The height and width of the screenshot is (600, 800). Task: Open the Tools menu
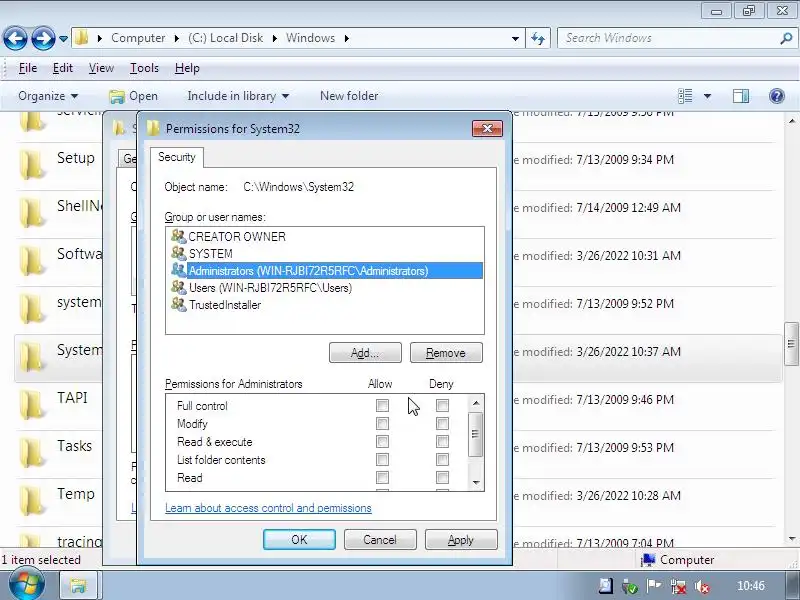coord(144,68)
